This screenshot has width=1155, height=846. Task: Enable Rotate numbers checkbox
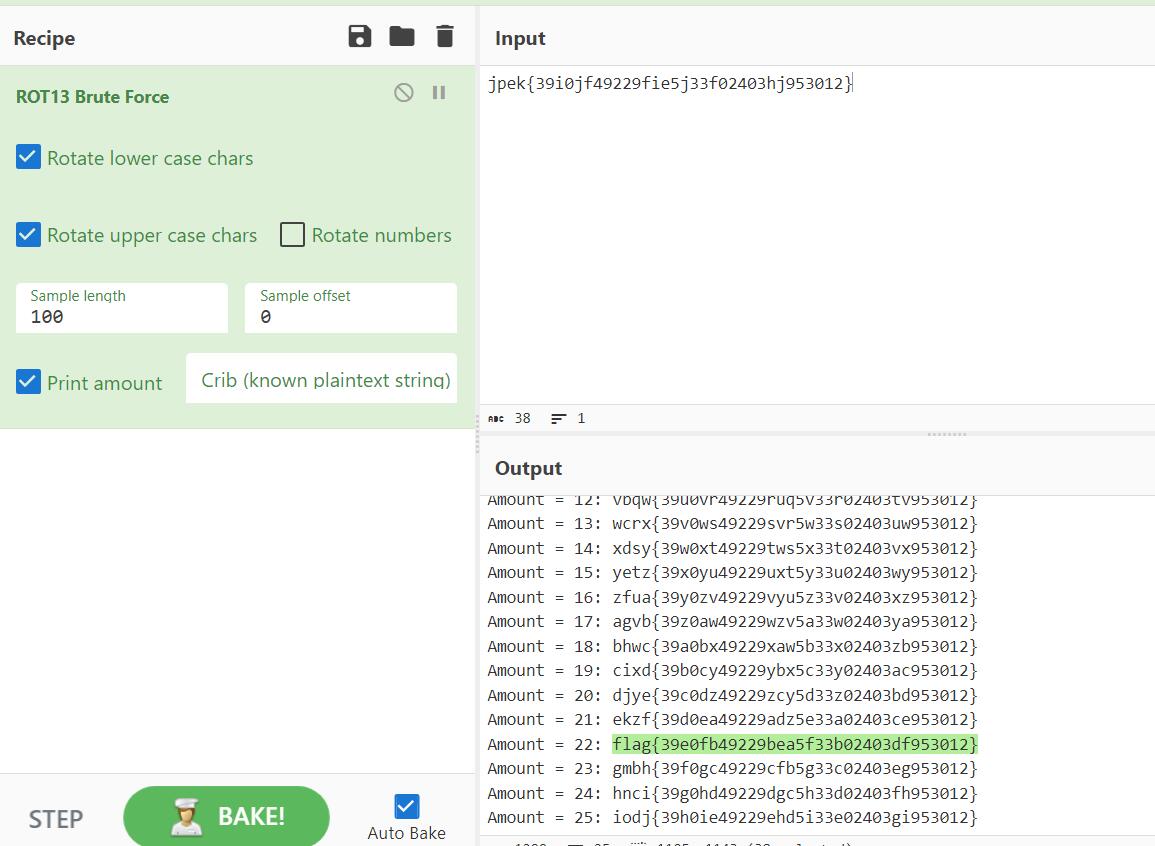(x=292, y=235)
